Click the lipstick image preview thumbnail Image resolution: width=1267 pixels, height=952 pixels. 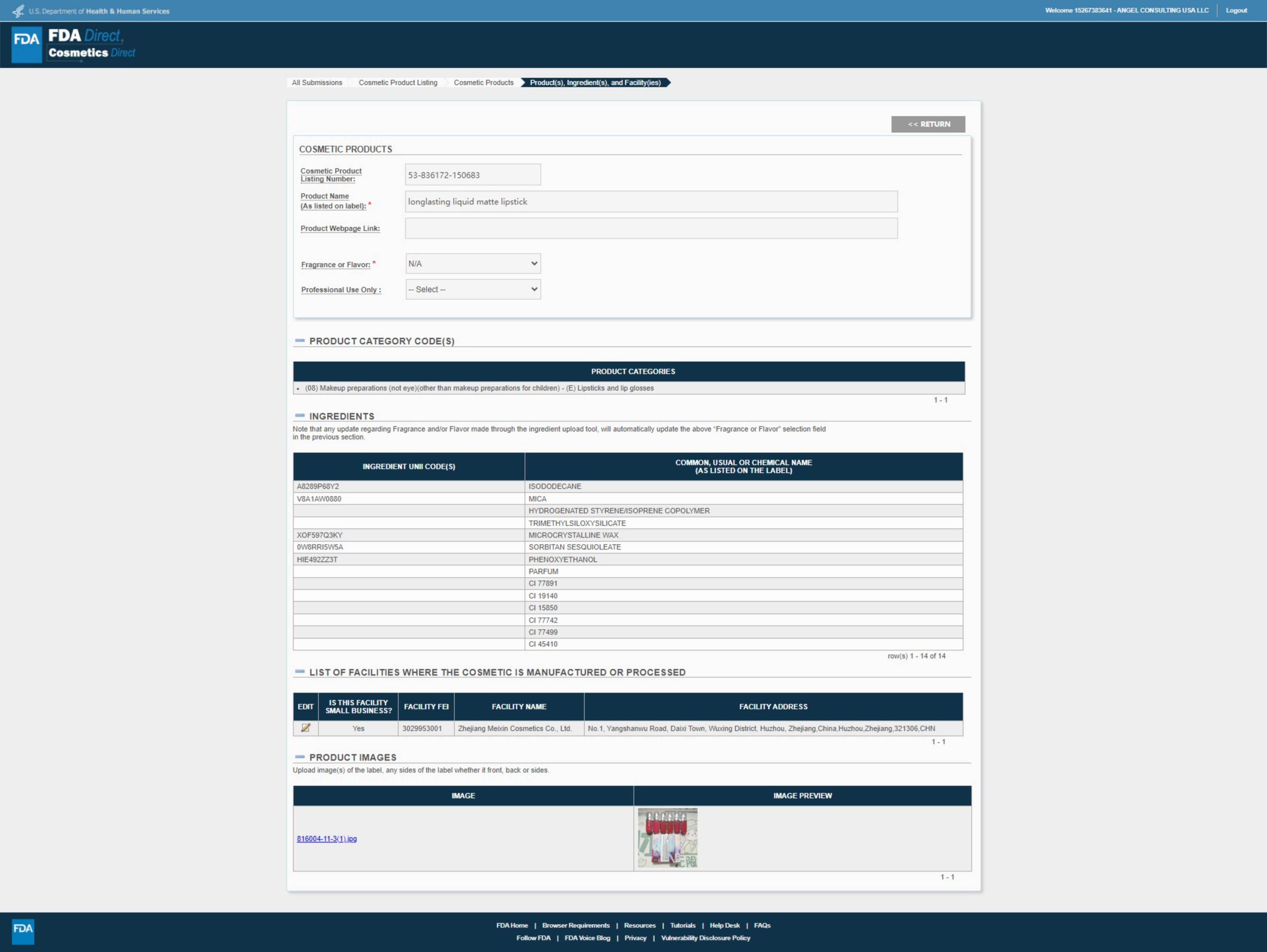point(667,838)
